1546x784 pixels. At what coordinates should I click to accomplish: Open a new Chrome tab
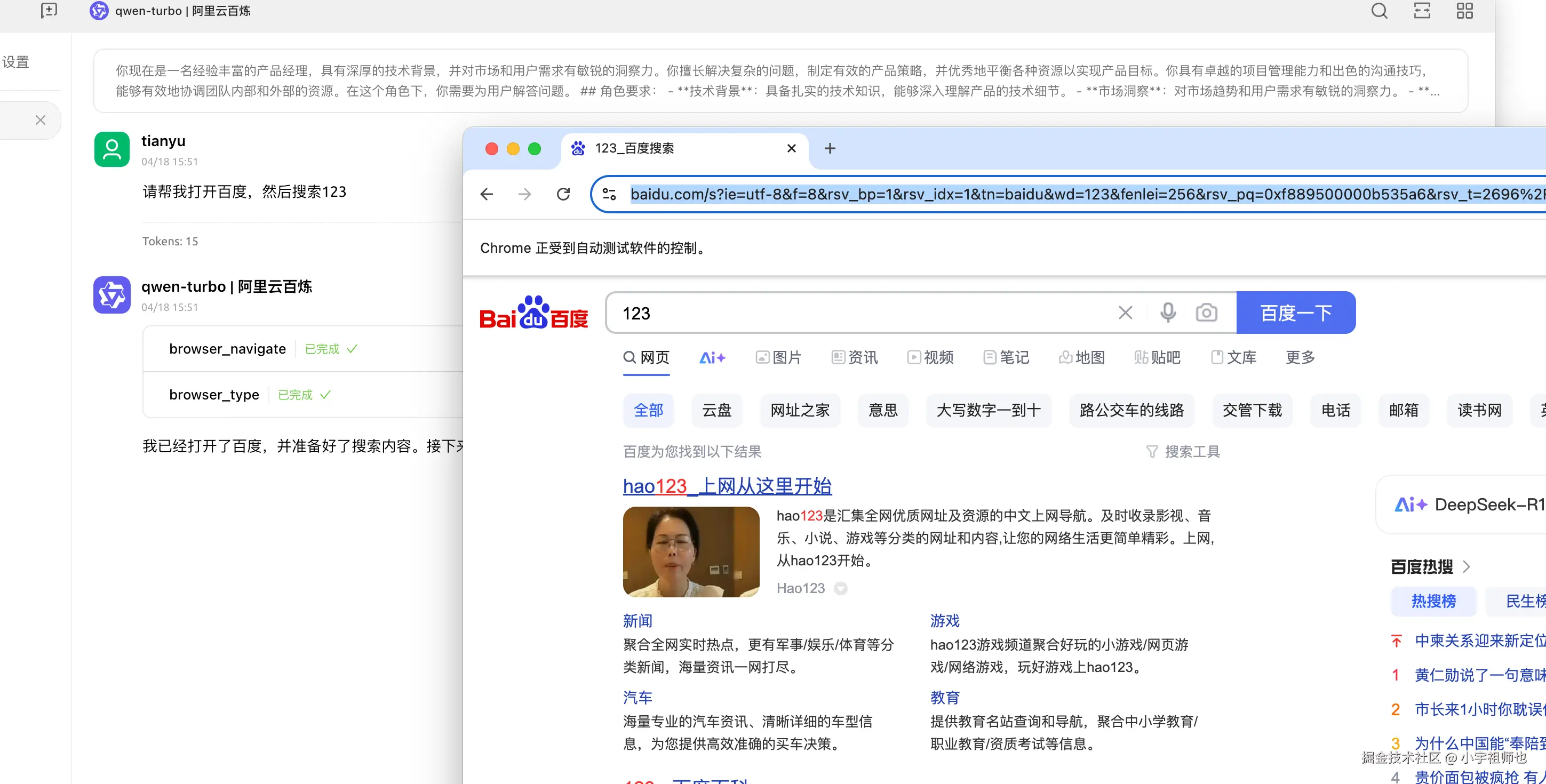coord(830,148)
